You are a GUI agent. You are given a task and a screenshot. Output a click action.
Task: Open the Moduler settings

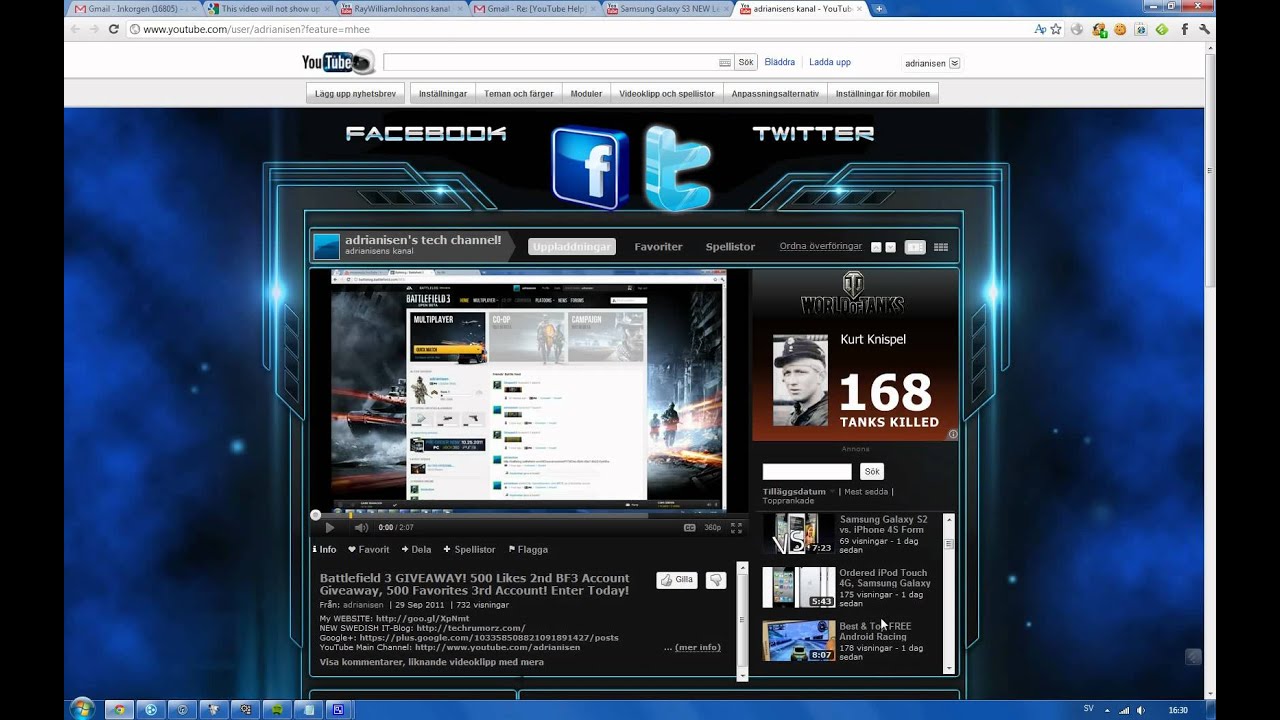tap(586, 93)
